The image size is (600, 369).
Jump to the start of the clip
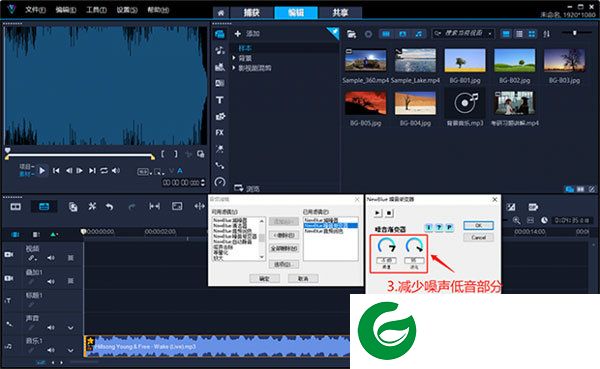tap(56, 170)
